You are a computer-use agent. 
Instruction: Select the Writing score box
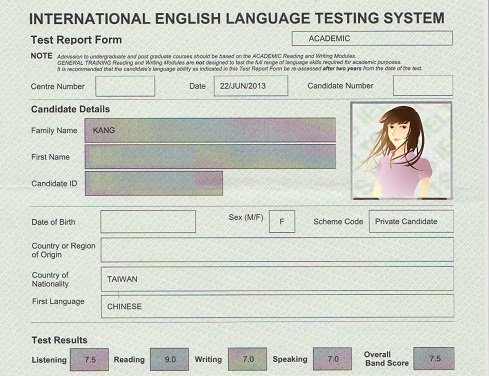(247, 359)
